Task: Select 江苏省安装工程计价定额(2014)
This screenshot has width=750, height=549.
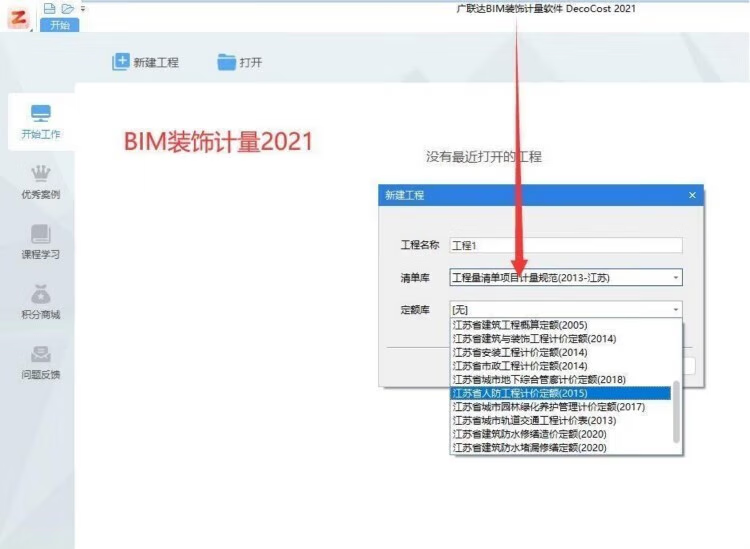Action: [561, 352]
